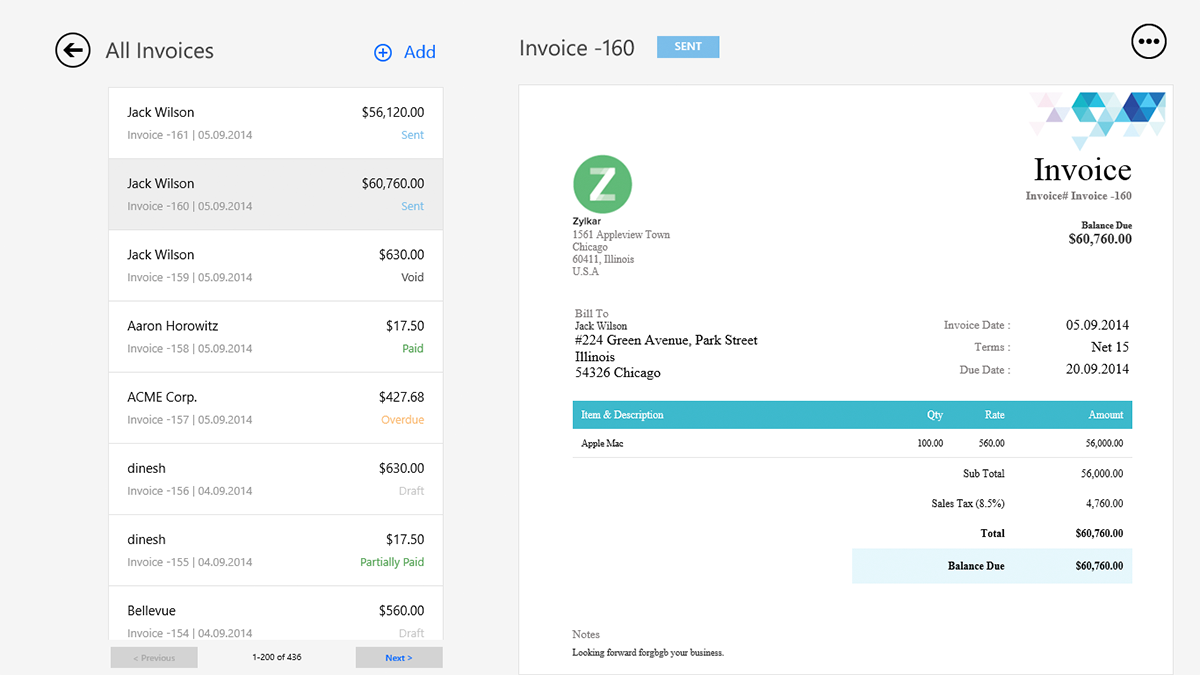
Task: Click the Previous page button
Action: tap(154, 657)
